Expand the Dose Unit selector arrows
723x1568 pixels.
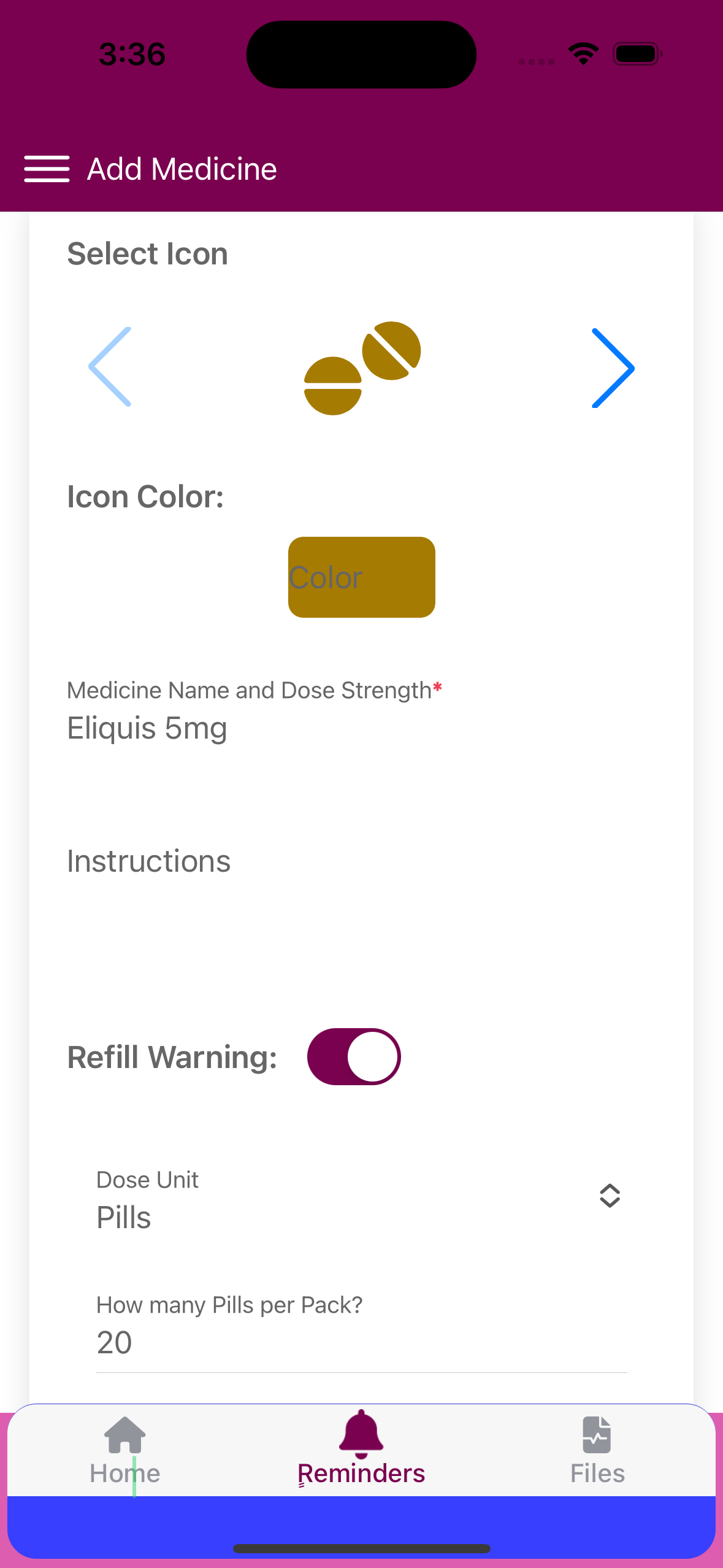(x=610, y=1195)
